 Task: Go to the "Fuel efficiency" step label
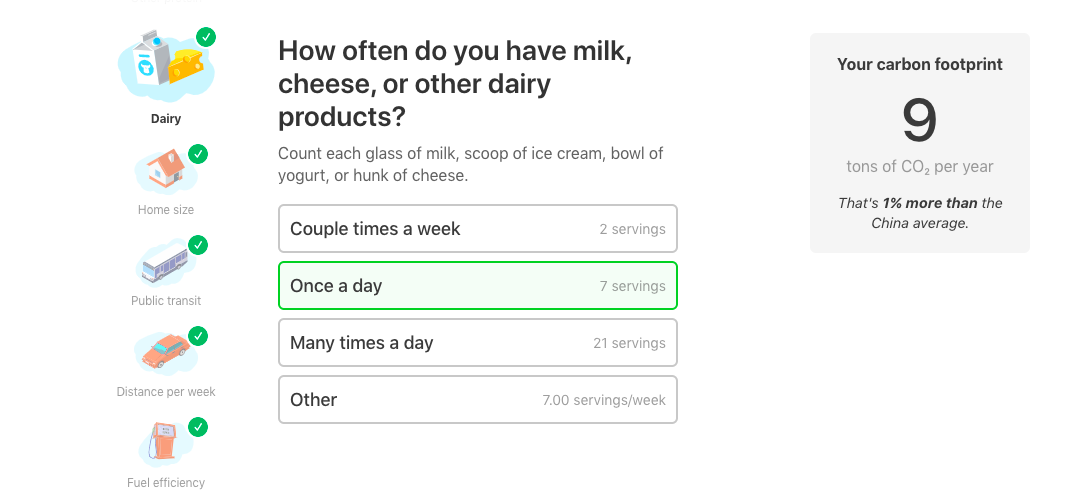click(x=166, y=483)
